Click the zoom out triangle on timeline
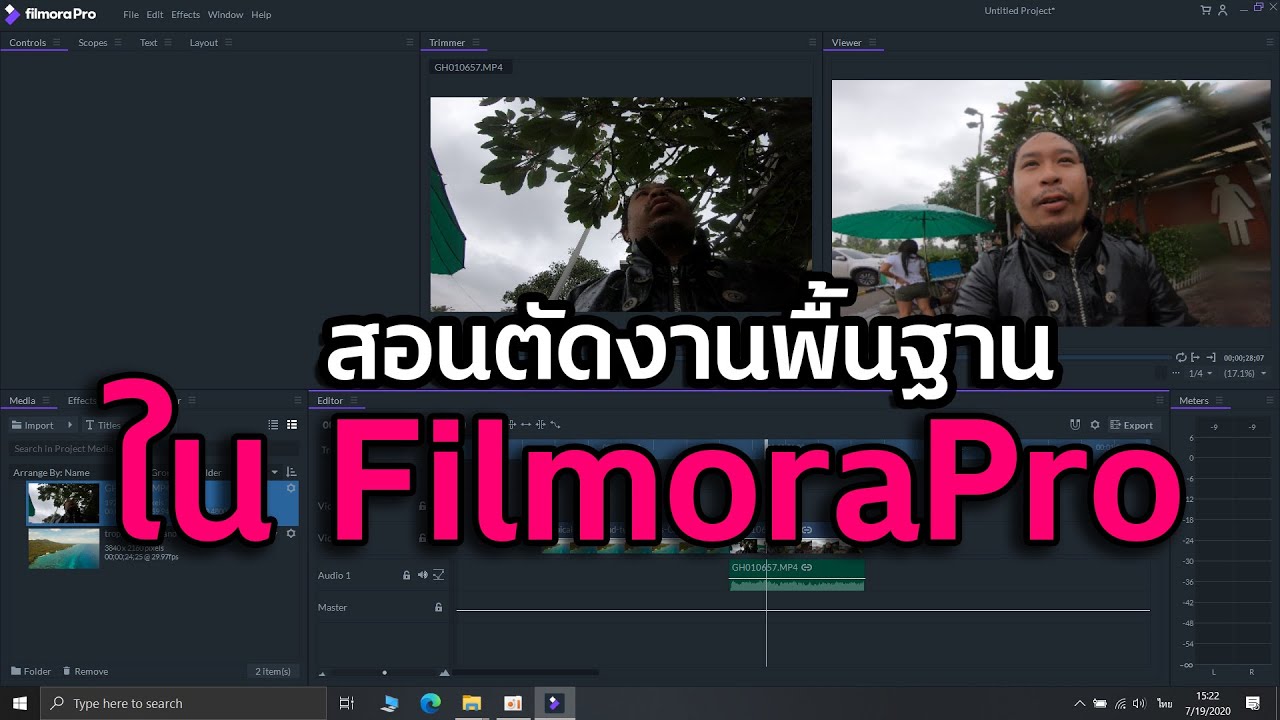1280x720 pixels. coord(322,673)
